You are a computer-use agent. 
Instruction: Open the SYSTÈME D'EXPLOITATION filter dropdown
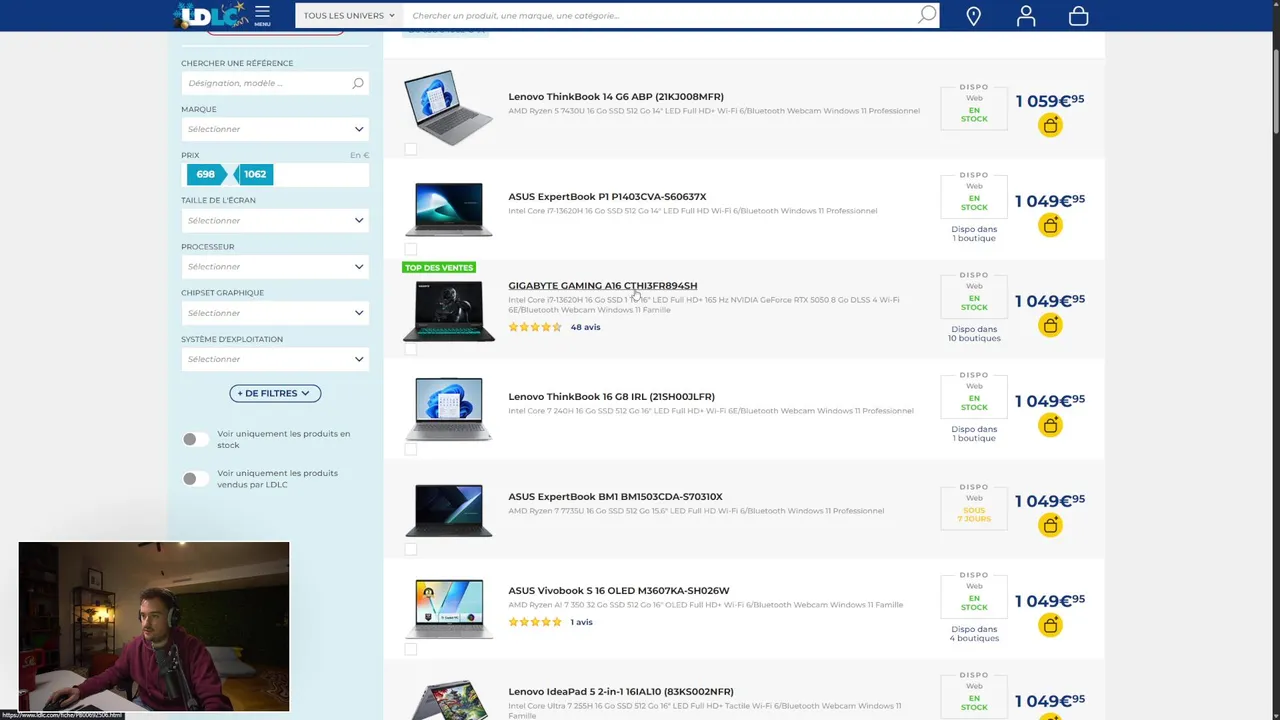(x=275, y=359)
